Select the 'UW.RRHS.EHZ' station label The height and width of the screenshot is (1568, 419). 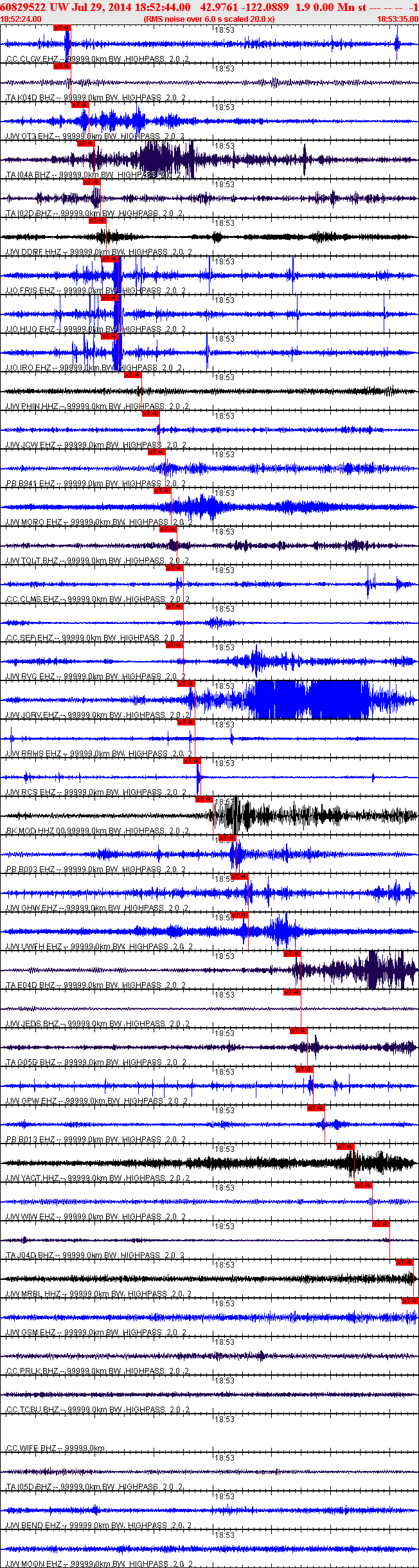pyautogui.click(x=34, y=754)
